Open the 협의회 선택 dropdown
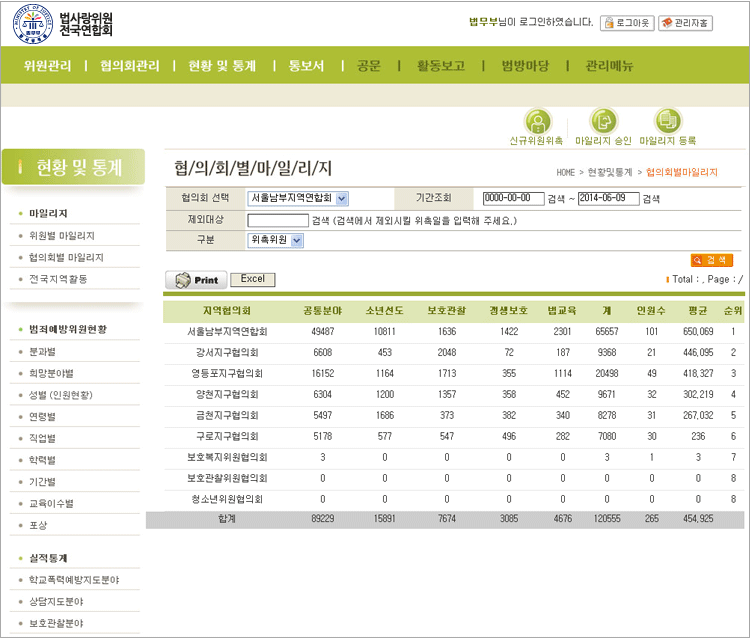The height and width of the screenshot is (638, 750). pos(298,198)
